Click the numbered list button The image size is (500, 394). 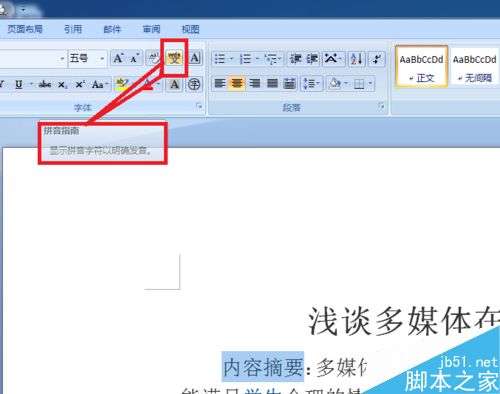pyautogui.click(x=245, y=59)
